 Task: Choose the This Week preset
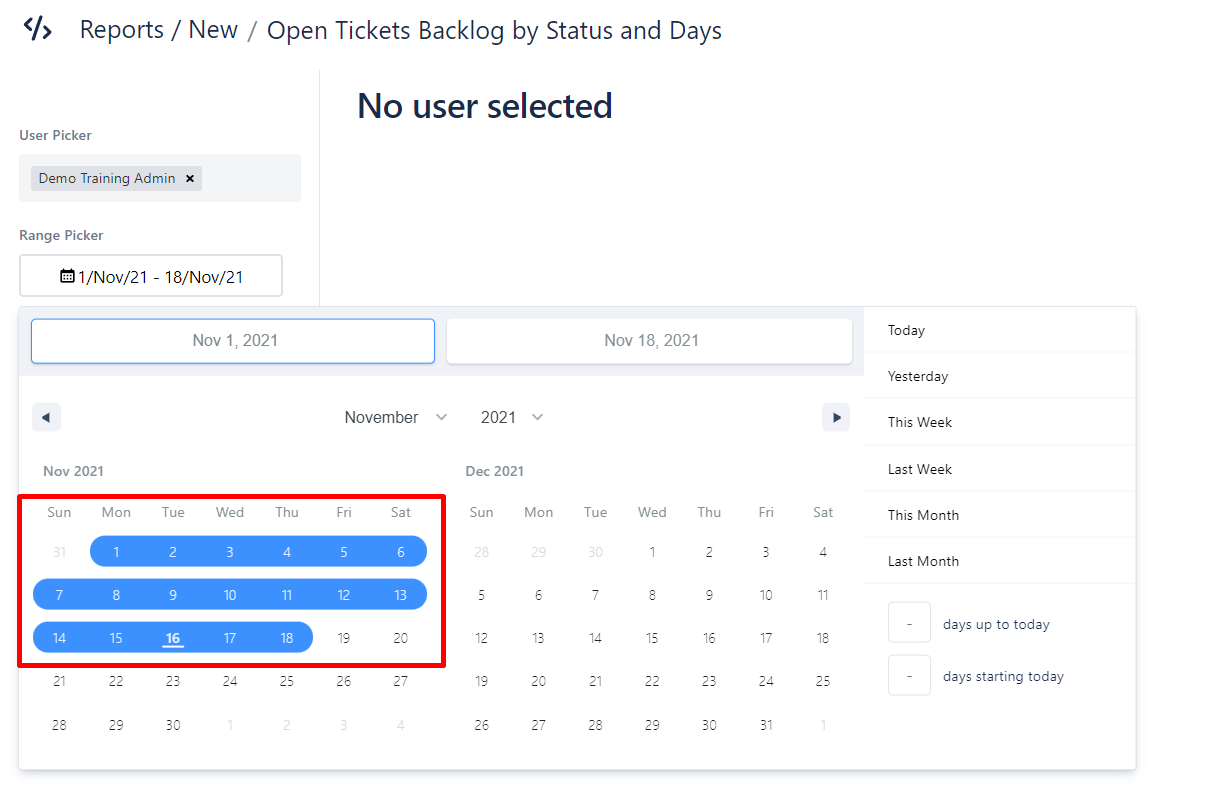pyautogui.click(x=919, y=422)
